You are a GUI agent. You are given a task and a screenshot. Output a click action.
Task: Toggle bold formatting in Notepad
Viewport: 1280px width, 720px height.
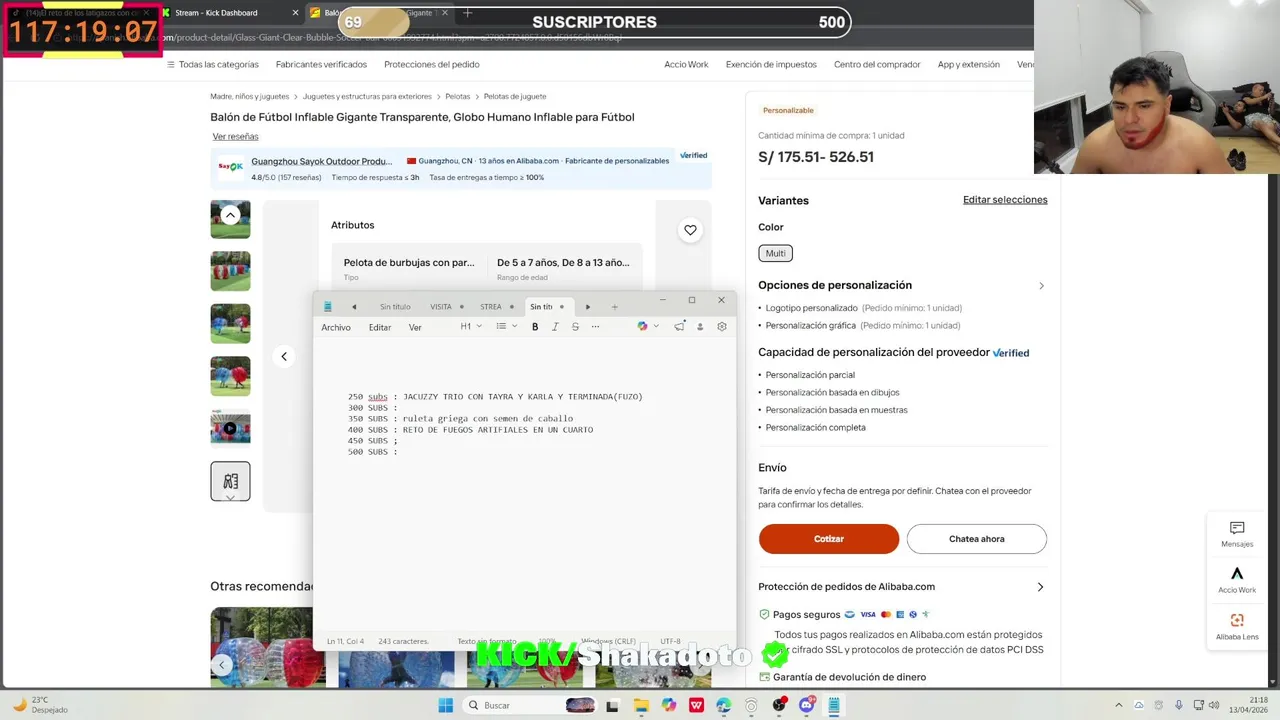click(x=535, y=327)
